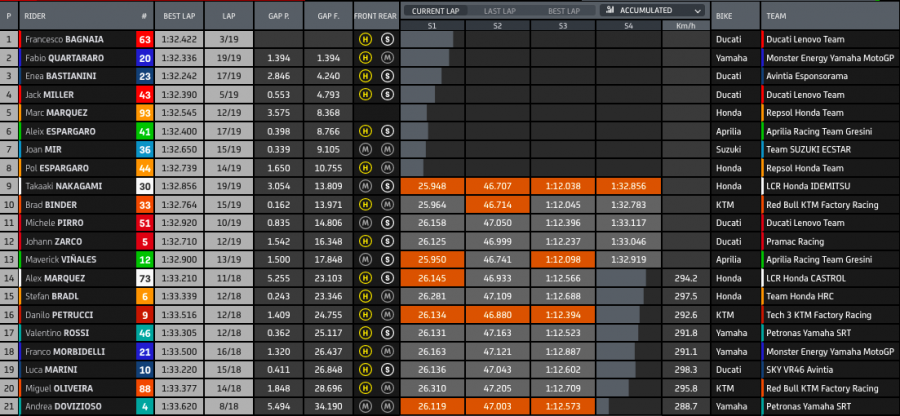Click the Km/h column header
The image size is (900, 416).
(x=685, y=28)
